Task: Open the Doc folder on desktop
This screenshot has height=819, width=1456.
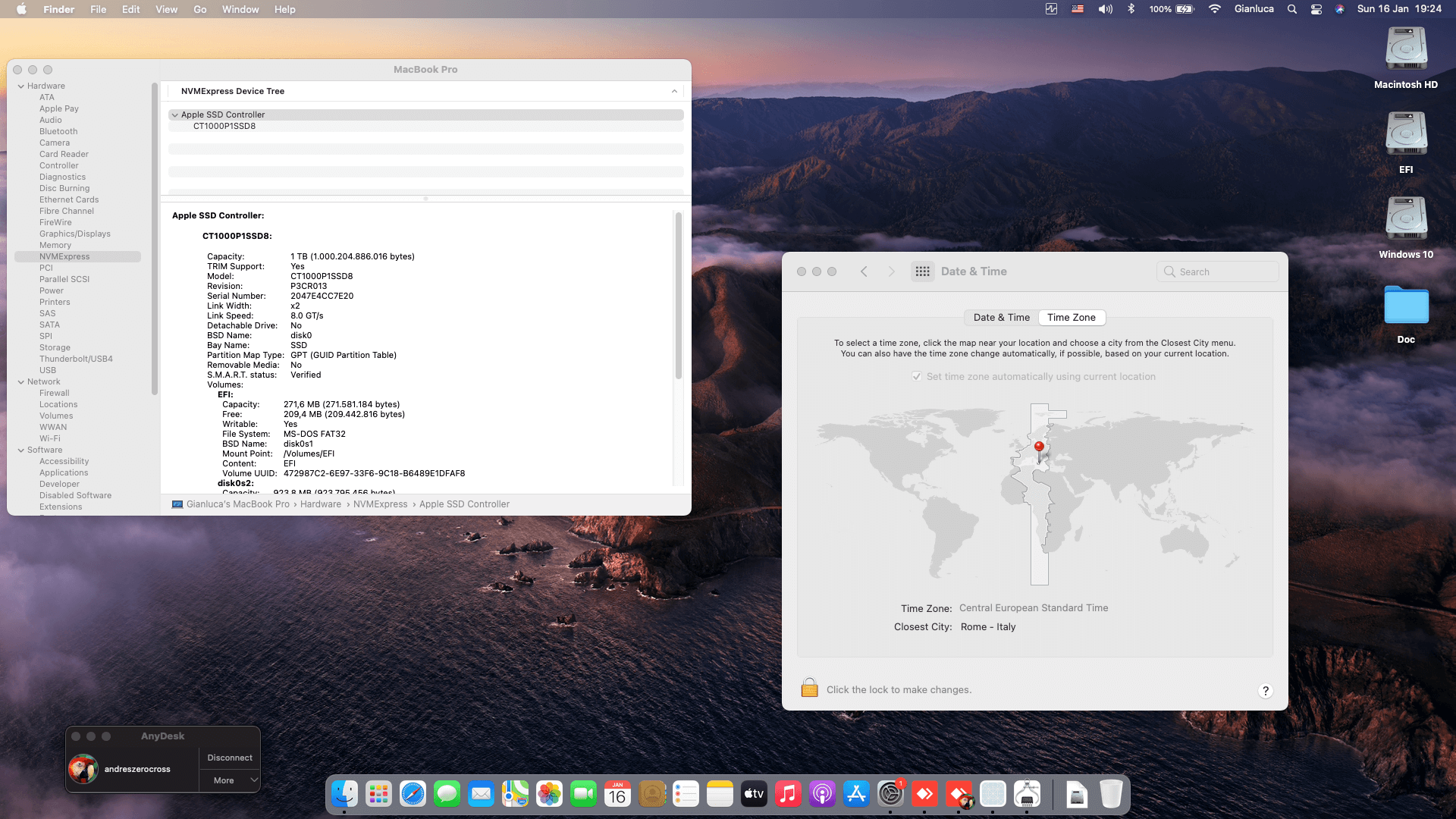Action: tap(1406, 304)
